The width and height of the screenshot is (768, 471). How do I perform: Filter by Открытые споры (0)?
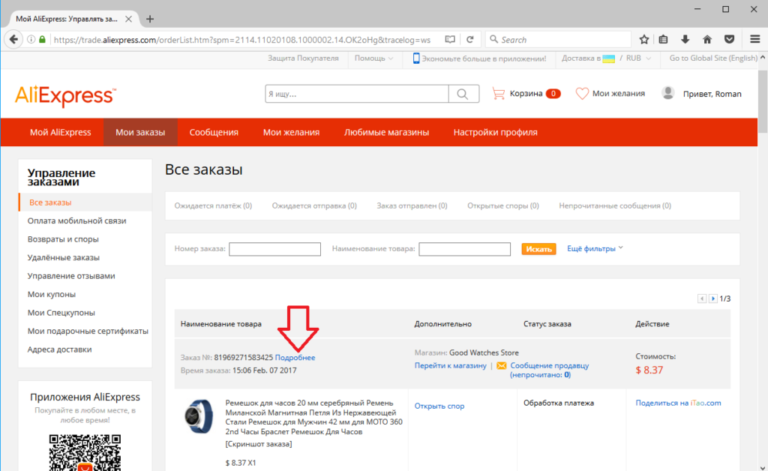503,206
